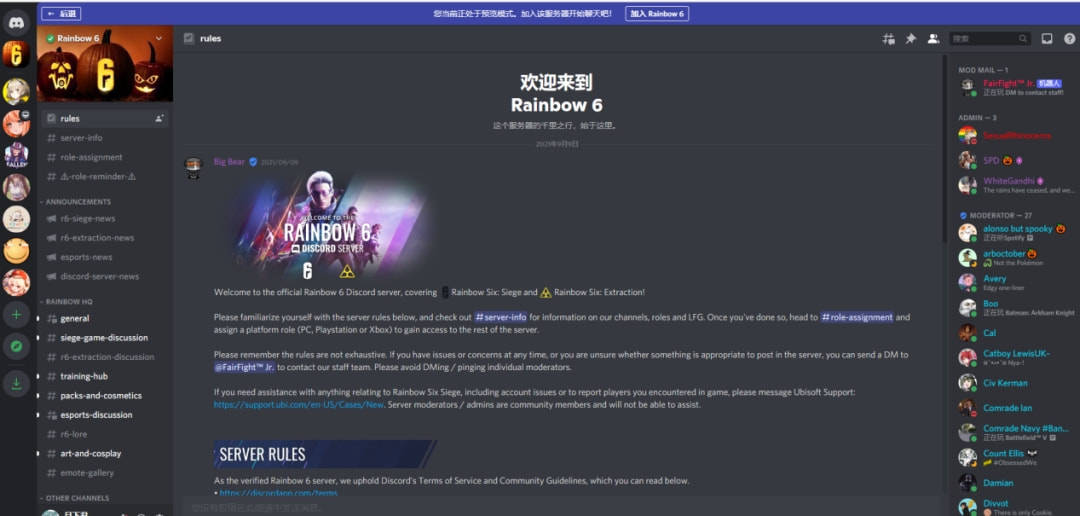
Task: Open the brown-haired girl server icon
Action: 16,187
